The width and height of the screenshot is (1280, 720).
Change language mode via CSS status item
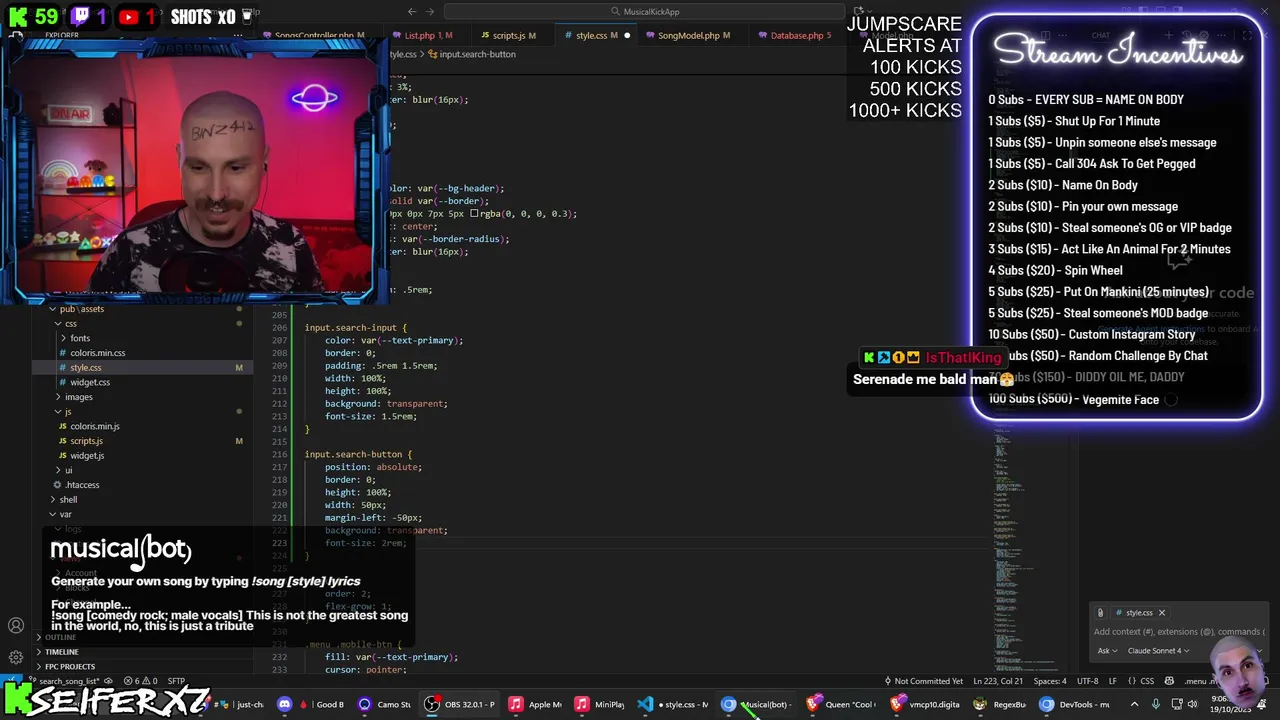[x=1148, y=681]
